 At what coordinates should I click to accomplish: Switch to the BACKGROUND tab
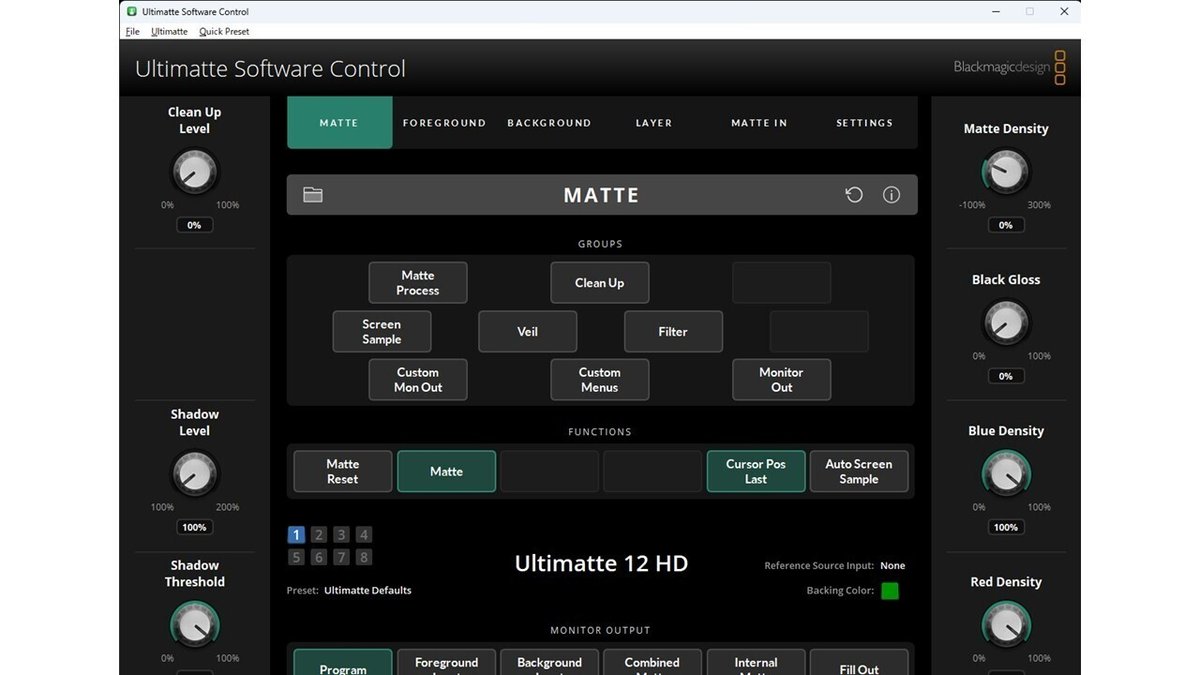549,123
